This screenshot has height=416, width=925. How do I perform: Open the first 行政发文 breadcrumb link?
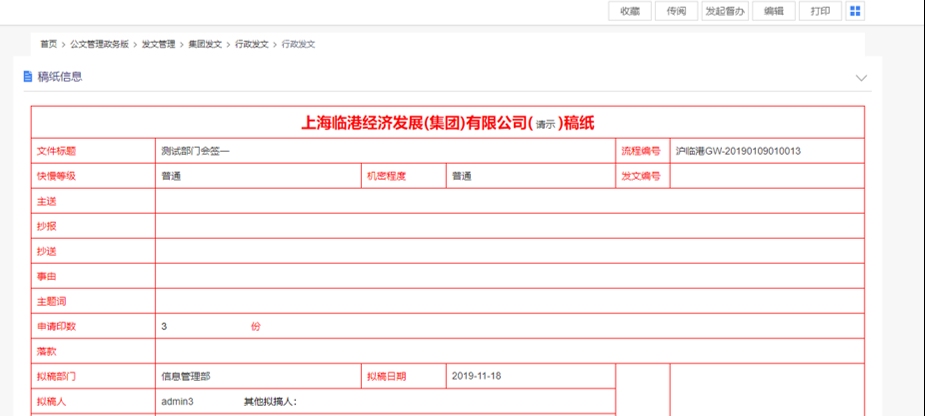click(x=251, y=44)
